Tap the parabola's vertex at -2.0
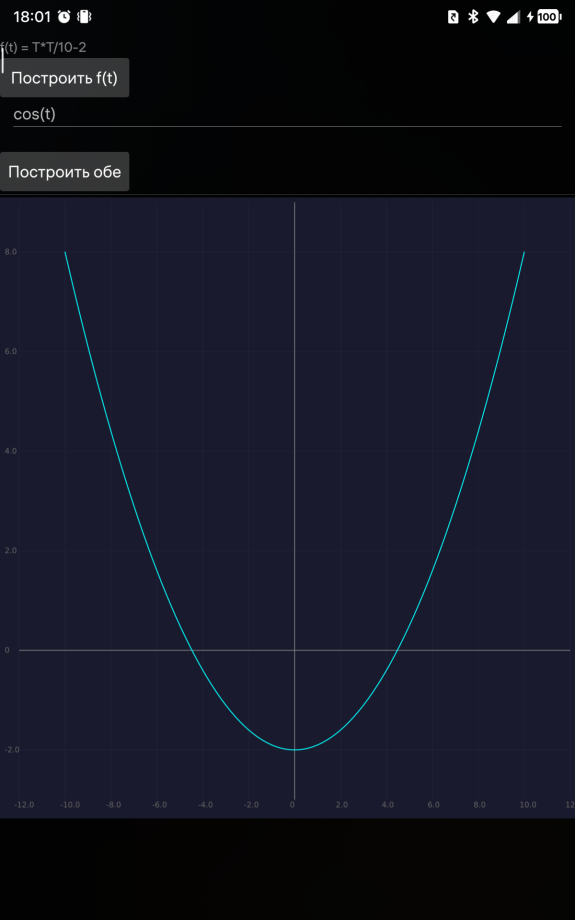The height and width of the screenshot is (920, 575). point(294,749)
